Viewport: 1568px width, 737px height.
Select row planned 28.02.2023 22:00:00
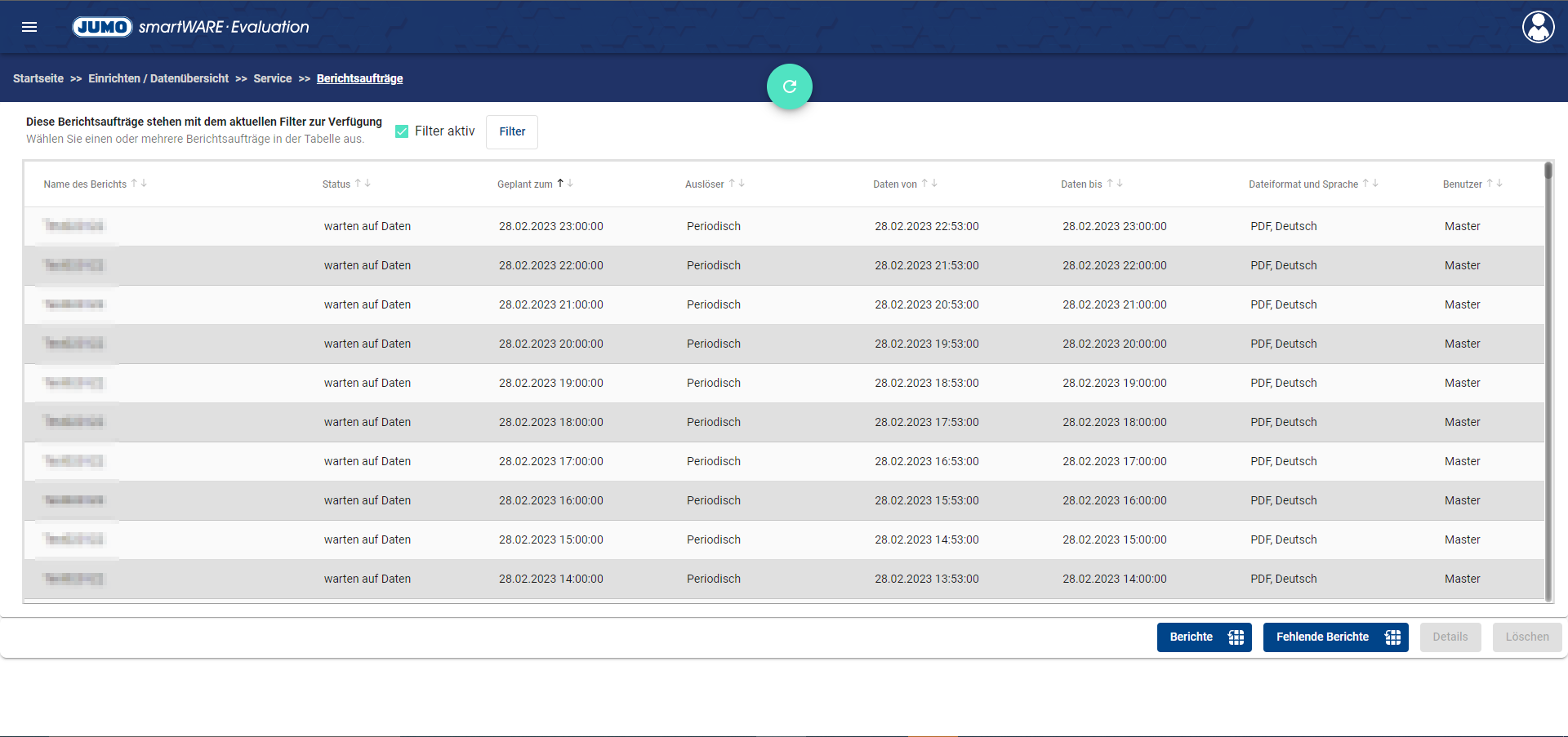click(x=784, y=265)
